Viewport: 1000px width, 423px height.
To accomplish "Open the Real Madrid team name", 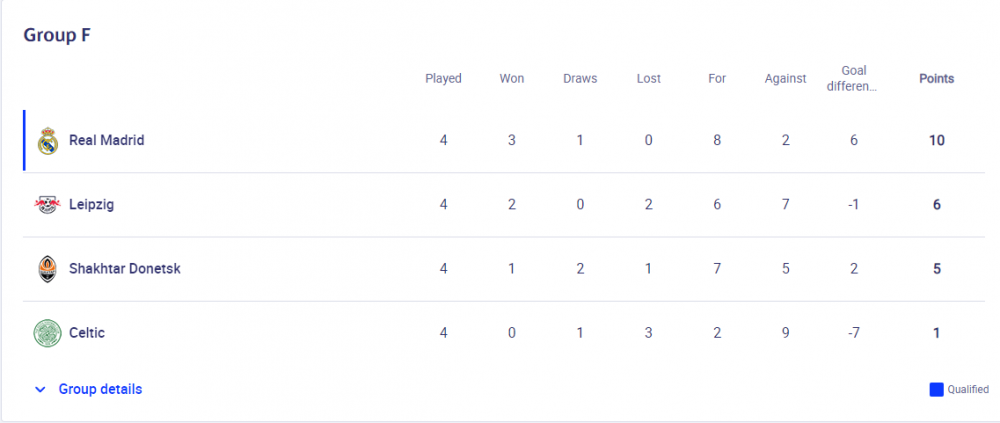I will 107,140.
